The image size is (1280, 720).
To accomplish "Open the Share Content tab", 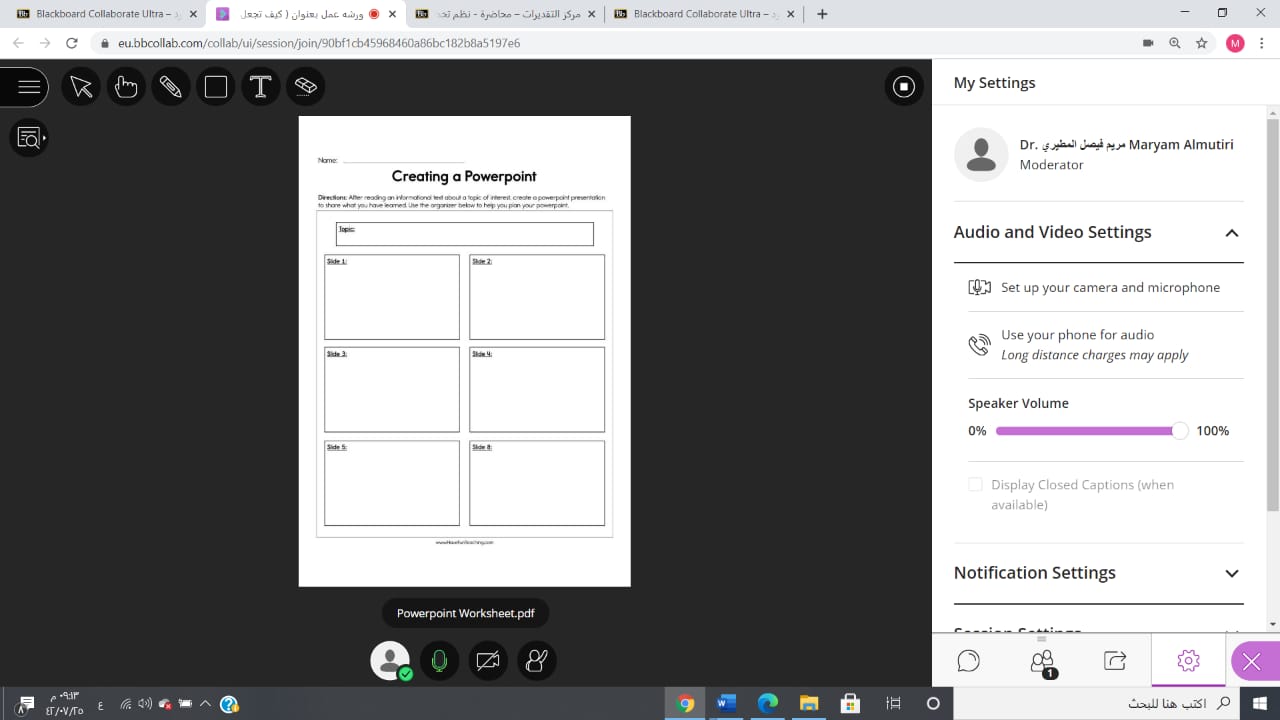I will (x=1115, y=661).
